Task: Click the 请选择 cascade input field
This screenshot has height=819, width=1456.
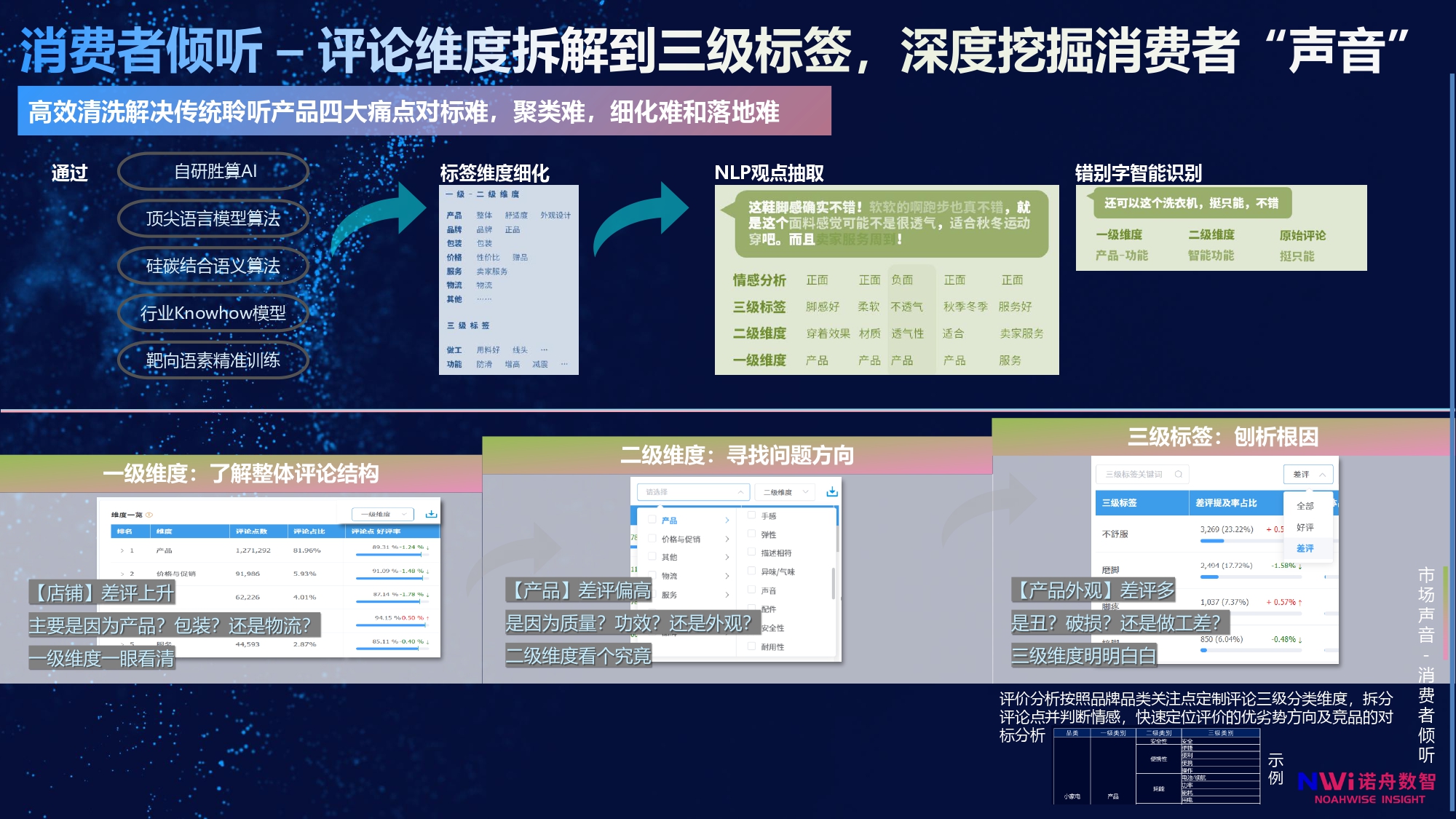Action: click(x=692, y=492)
